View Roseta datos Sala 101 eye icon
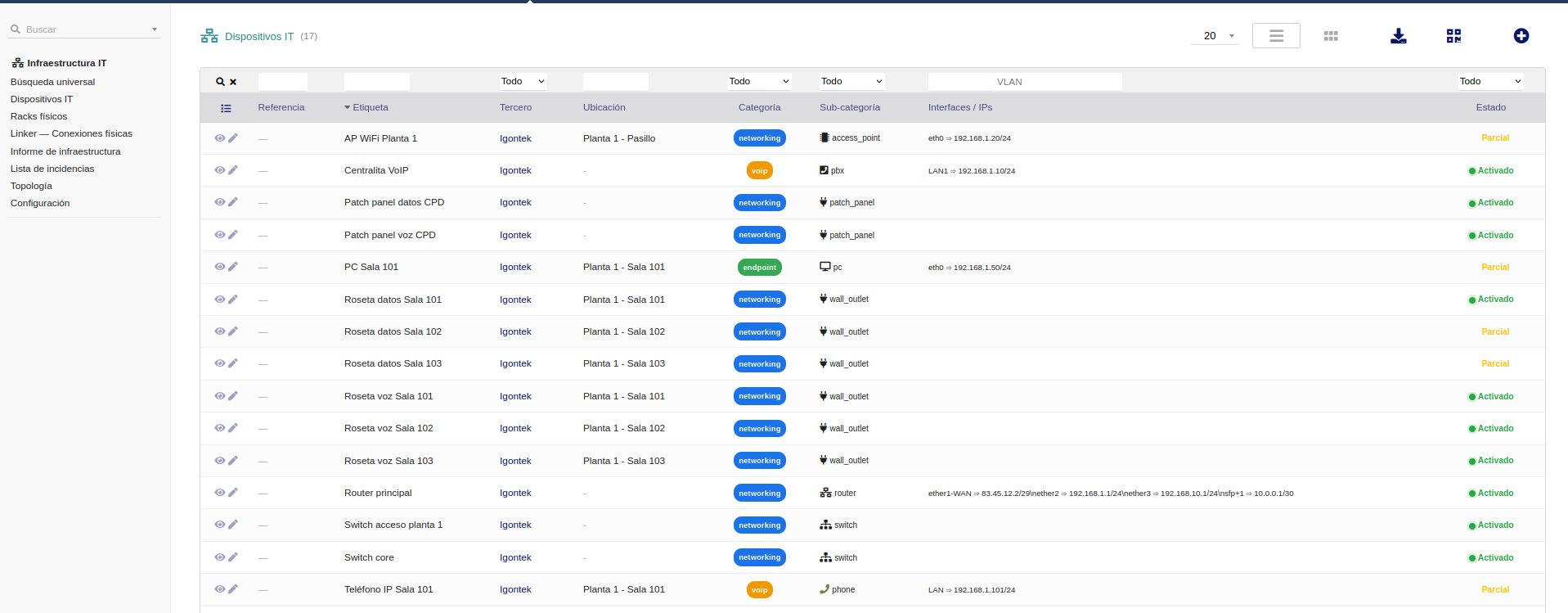Viewport: 1568px width, 613px height. [220, 300]
